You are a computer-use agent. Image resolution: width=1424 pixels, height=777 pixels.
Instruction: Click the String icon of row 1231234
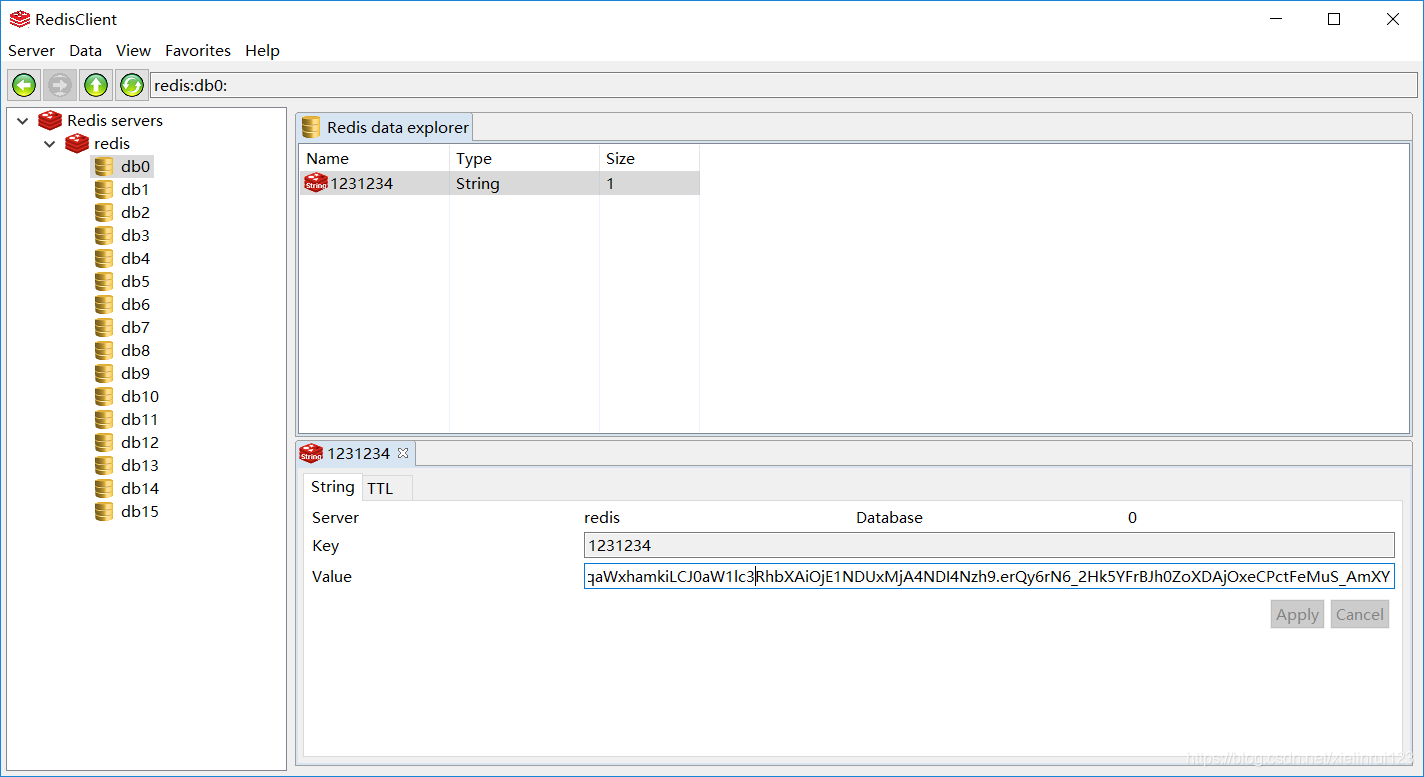(316, 183)
